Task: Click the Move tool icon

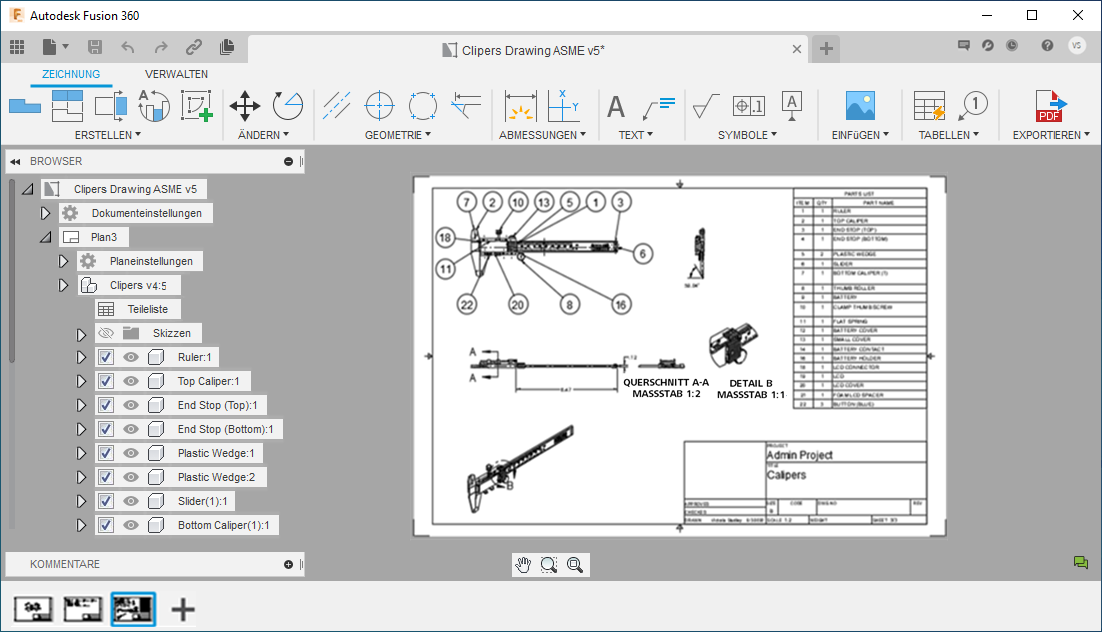Action: (245, 106)
